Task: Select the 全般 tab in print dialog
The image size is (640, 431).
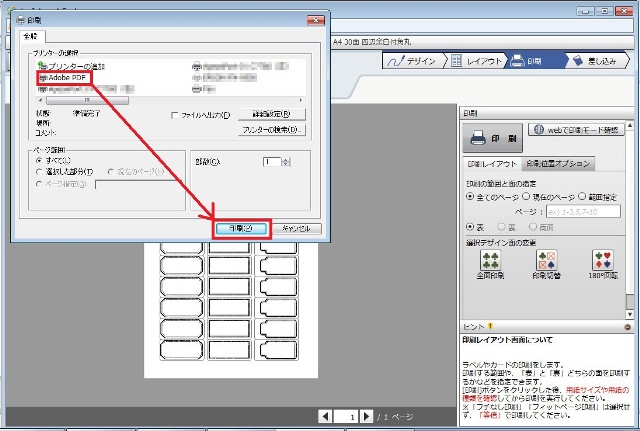Action: coord(32,36)
